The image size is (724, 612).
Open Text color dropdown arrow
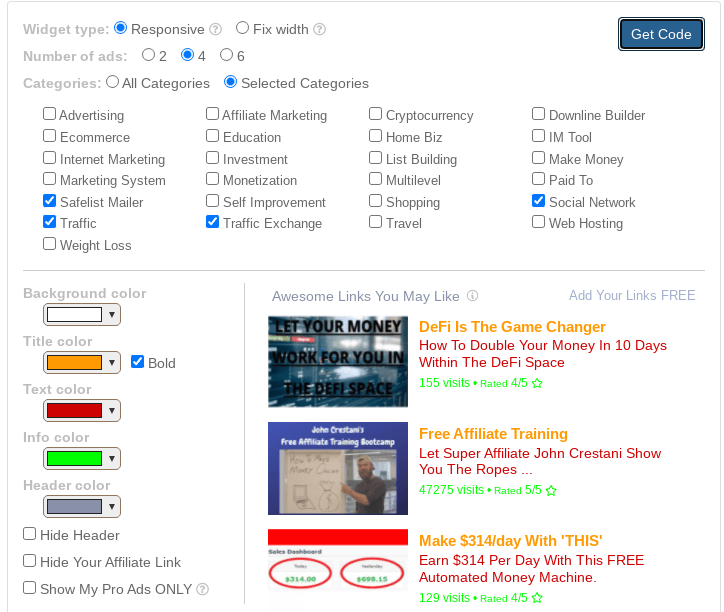pyautogui.click(x=112, y=411)
